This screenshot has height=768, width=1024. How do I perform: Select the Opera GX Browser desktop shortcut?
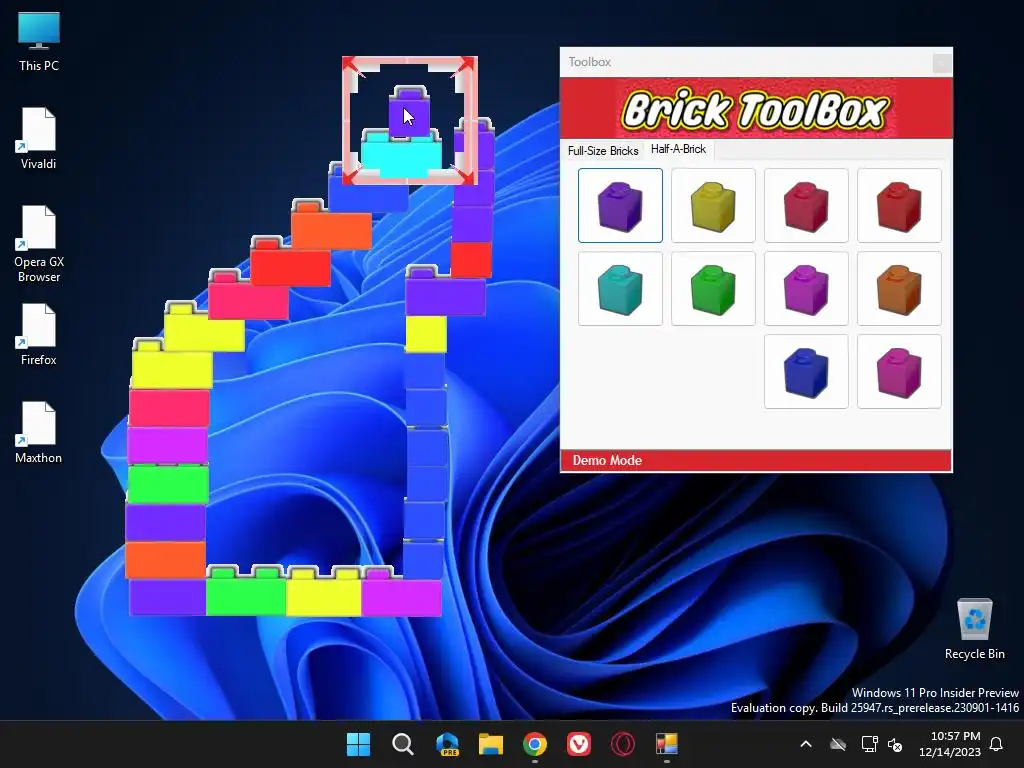(39, 244)
